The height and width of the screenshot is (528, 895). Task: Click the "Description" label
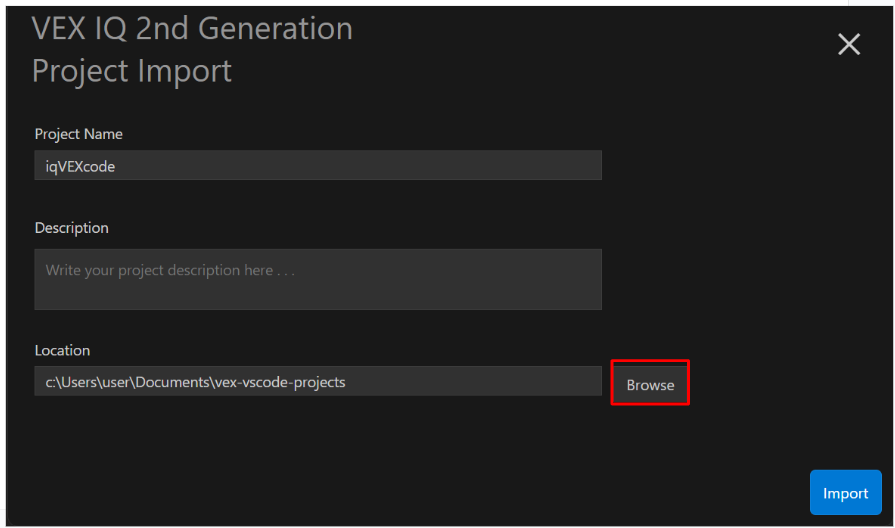pyautogui.click(x=72, y=228)
